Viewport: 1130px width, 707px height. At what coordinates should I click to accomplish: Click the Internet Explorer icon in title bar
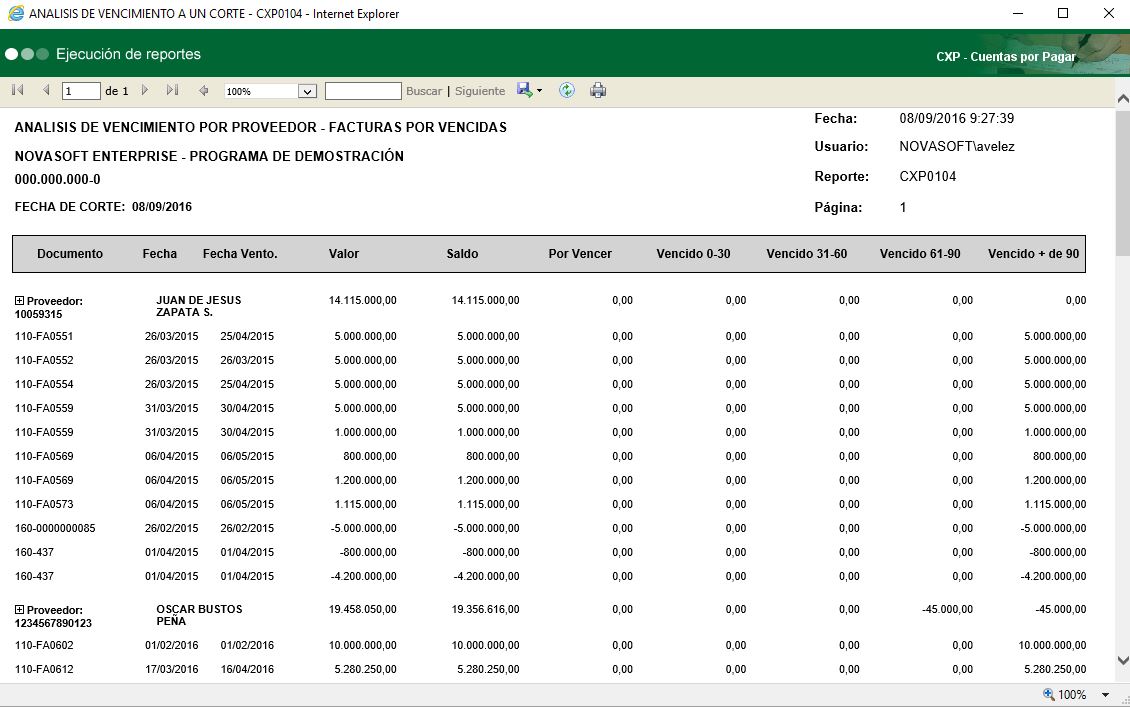point(15,14)
